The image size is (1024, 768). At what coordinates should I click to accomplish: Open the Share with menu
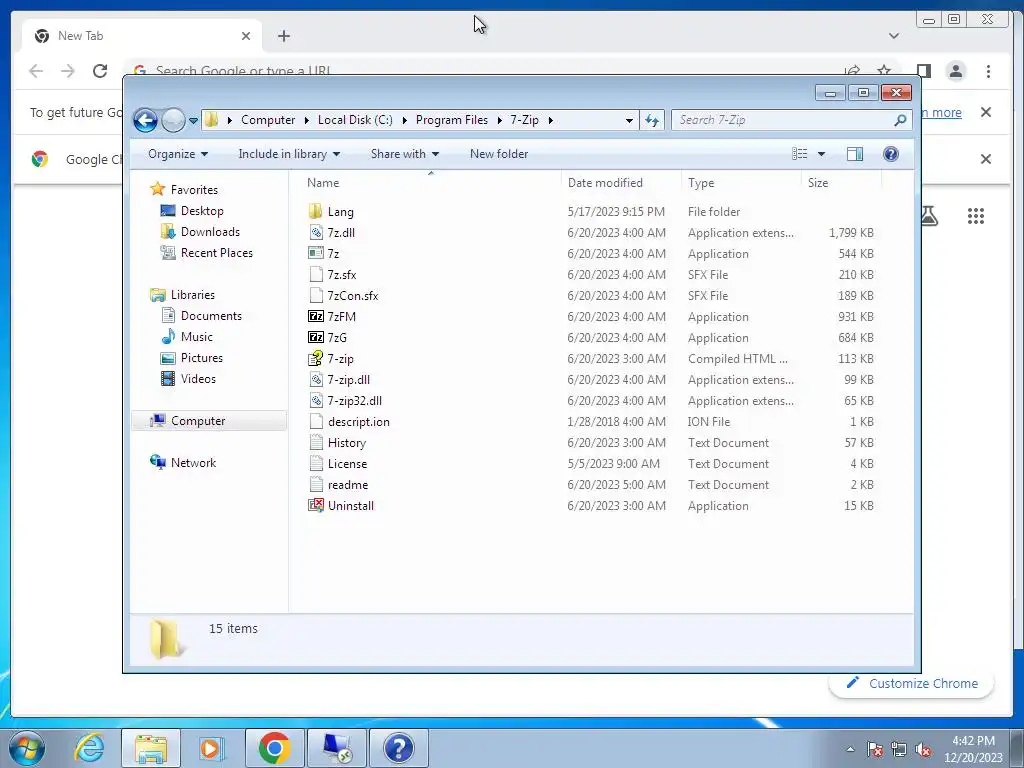coord(405,154)
